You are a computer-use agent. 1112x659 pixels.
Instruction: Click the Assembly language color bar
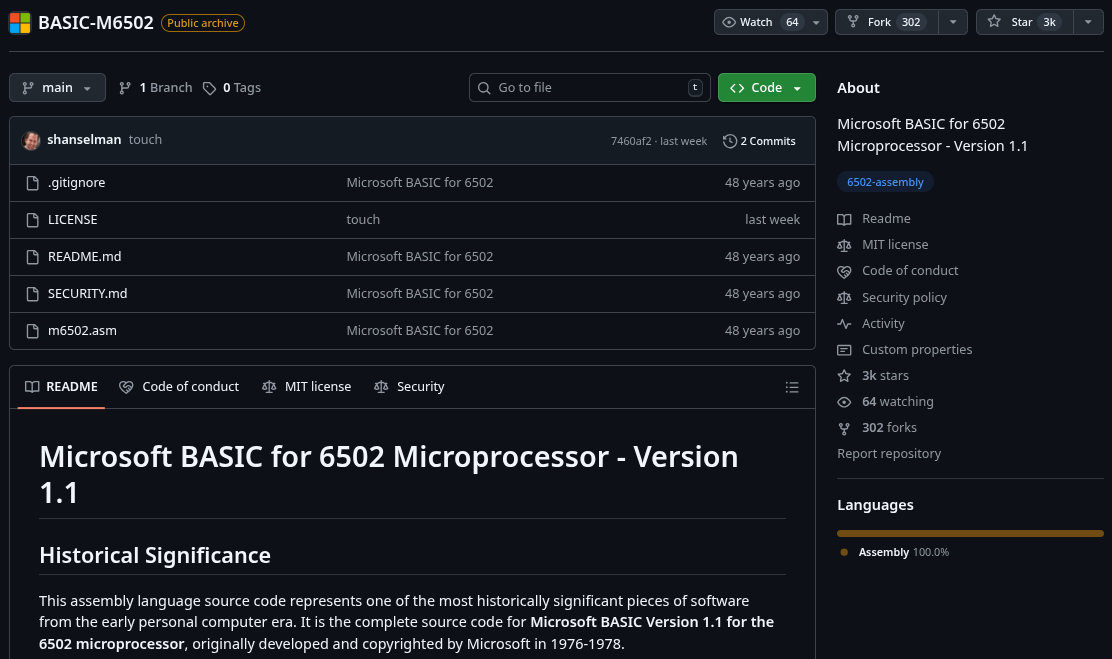(970, 533)
